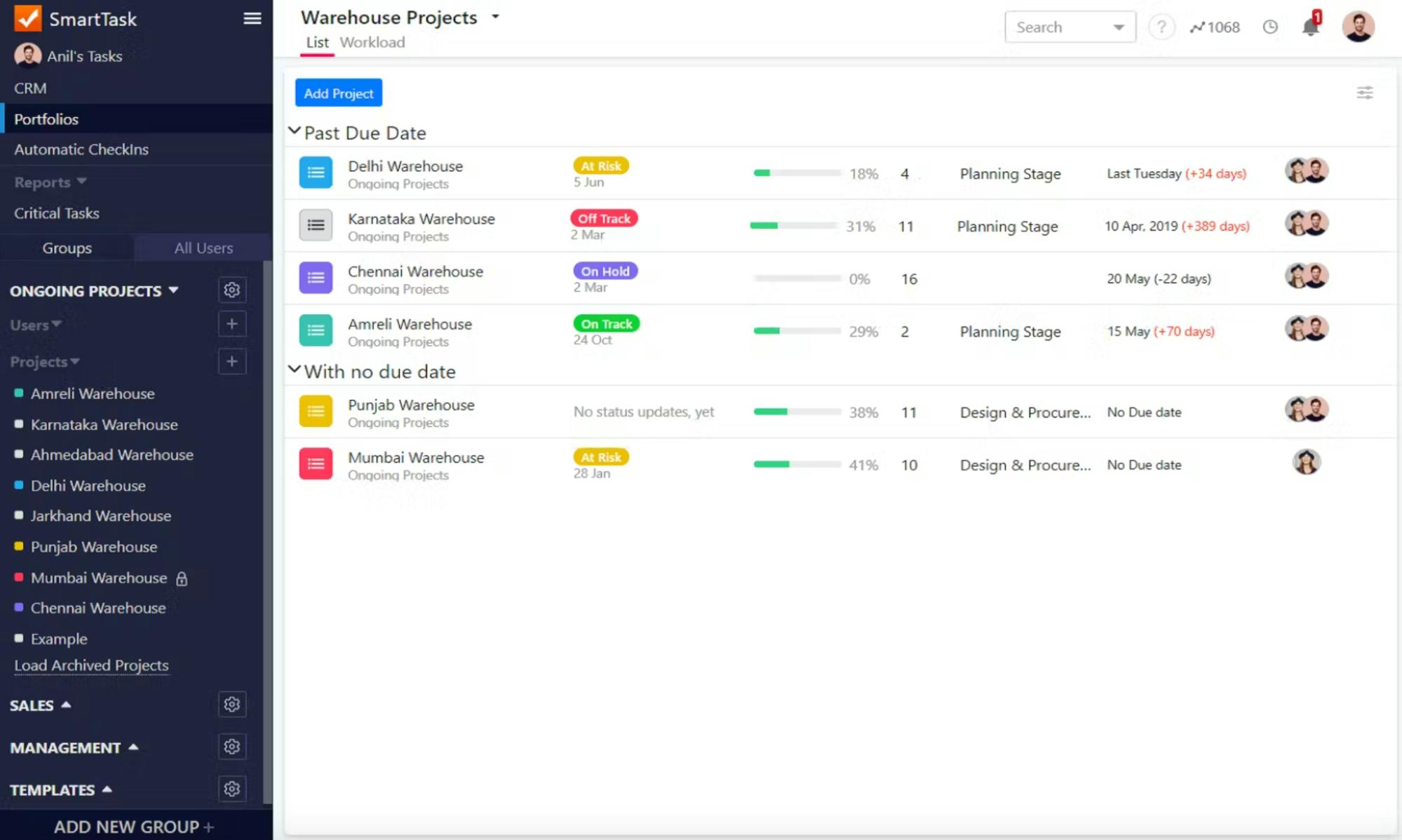Switch to the Workload tab
This screenshot has width=1402, height=840.
click(x=372, y=43)
